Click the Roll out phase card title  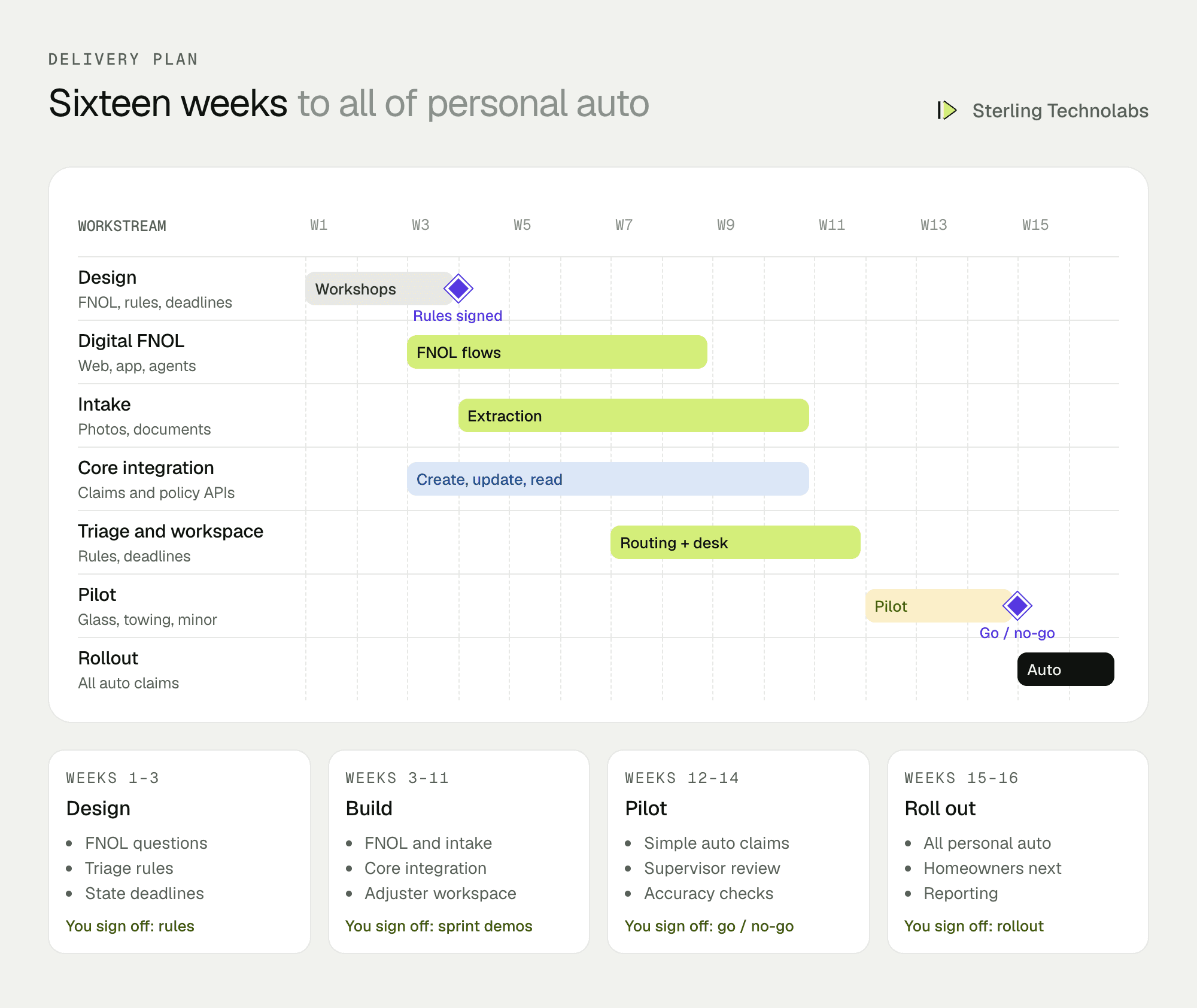click(x=940, y=809)
